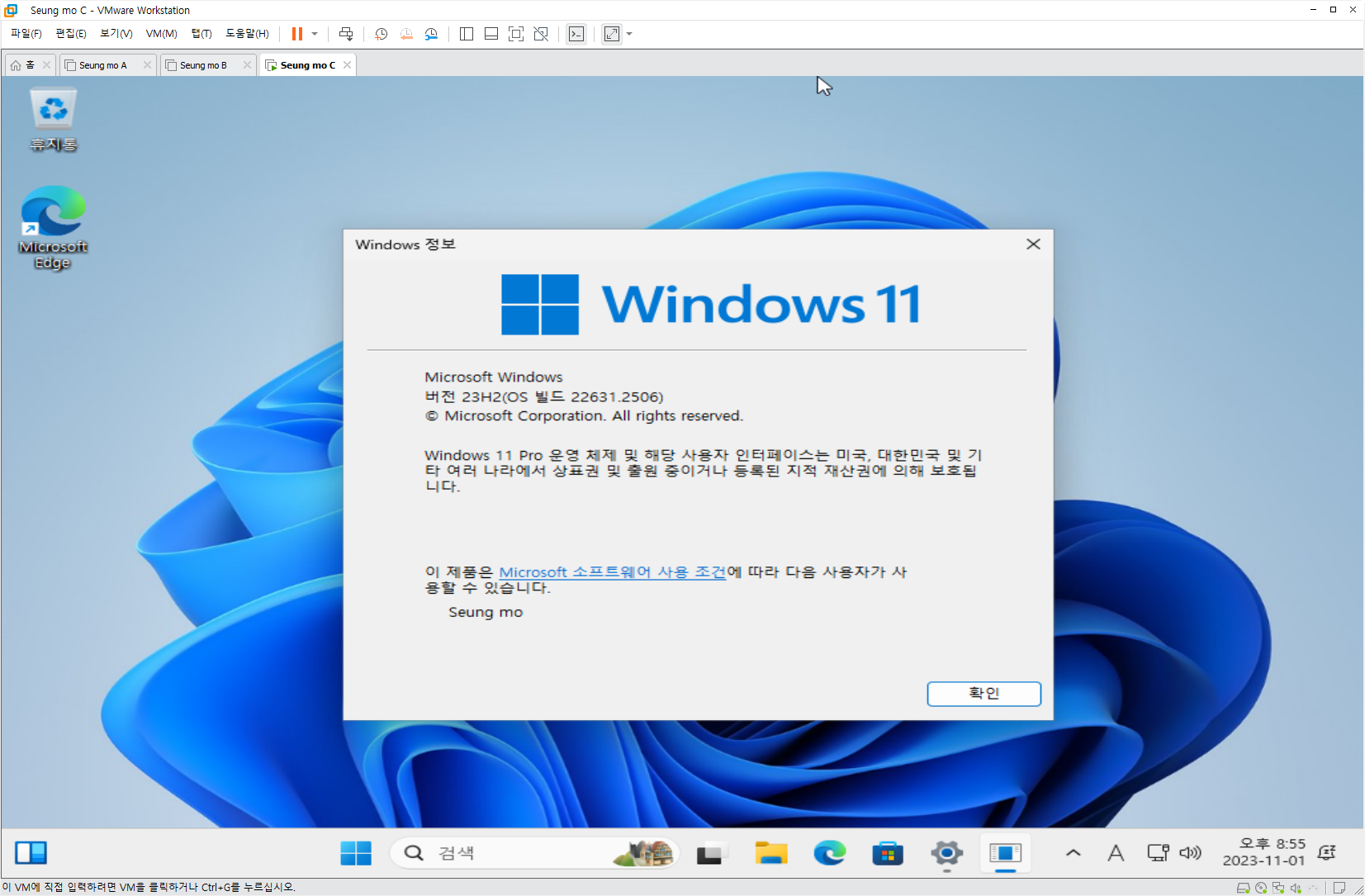The width and height of the screenshot is (1365, 896).
Task: Click the network adapter status icon
Action: click(x=1278, y=889)
